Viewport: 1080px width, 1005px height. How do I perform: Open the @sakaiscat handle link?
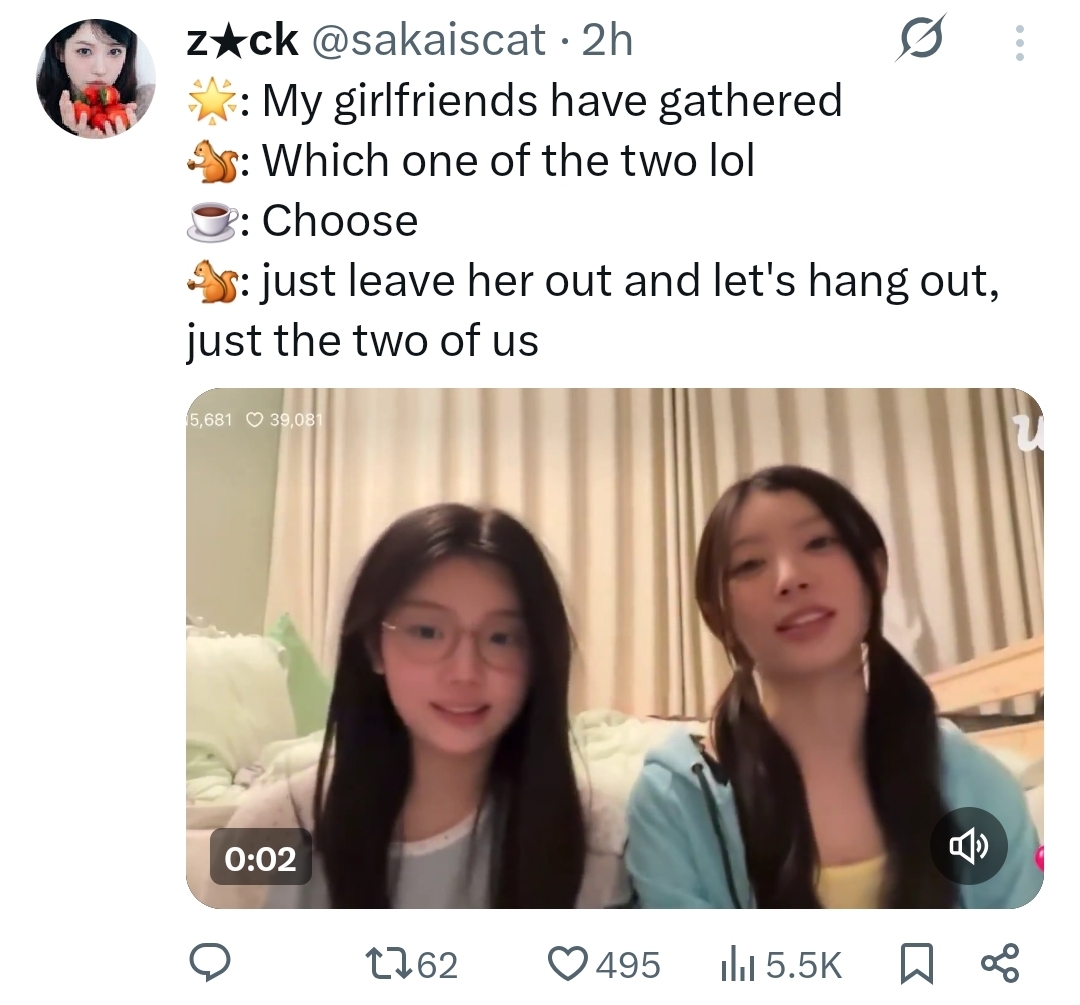429,40
